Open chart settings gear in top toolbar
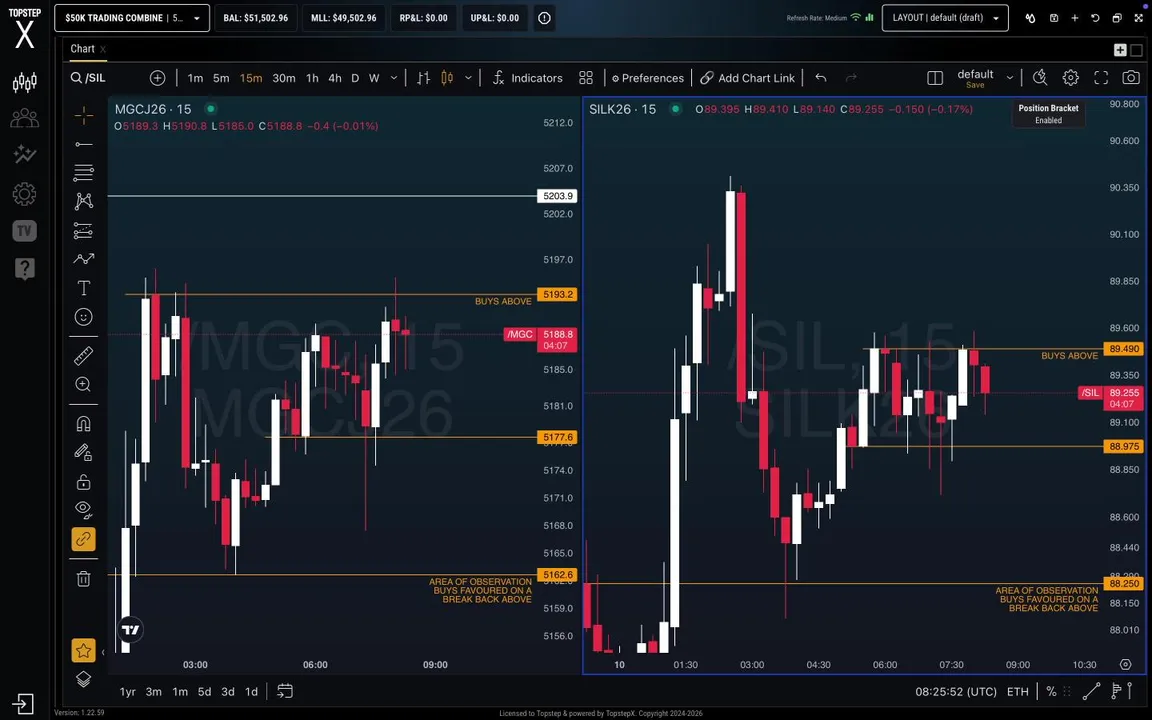The image size is (1152, 720). (1070, 78)
